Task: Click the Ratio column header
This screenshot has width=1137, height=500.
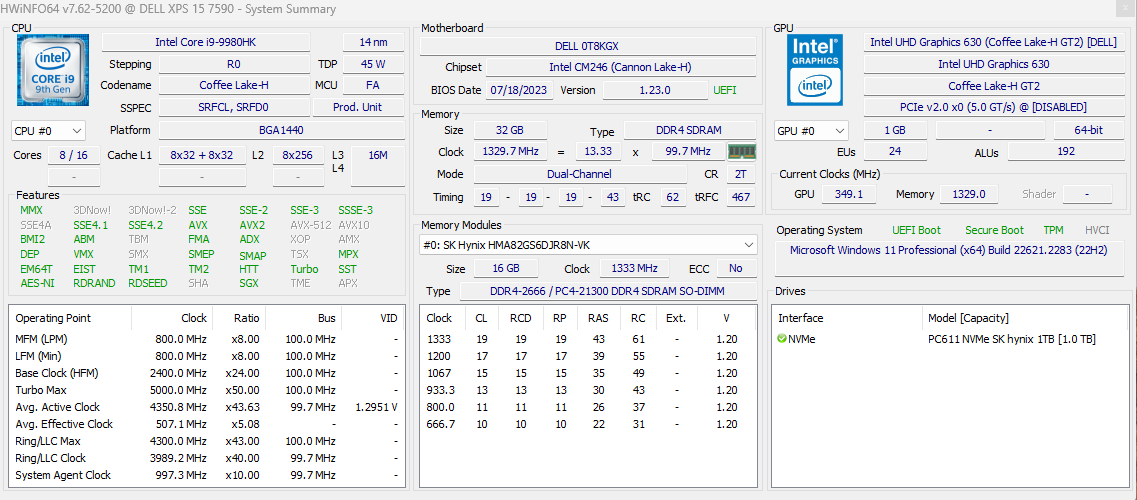Action: [239, 318]
